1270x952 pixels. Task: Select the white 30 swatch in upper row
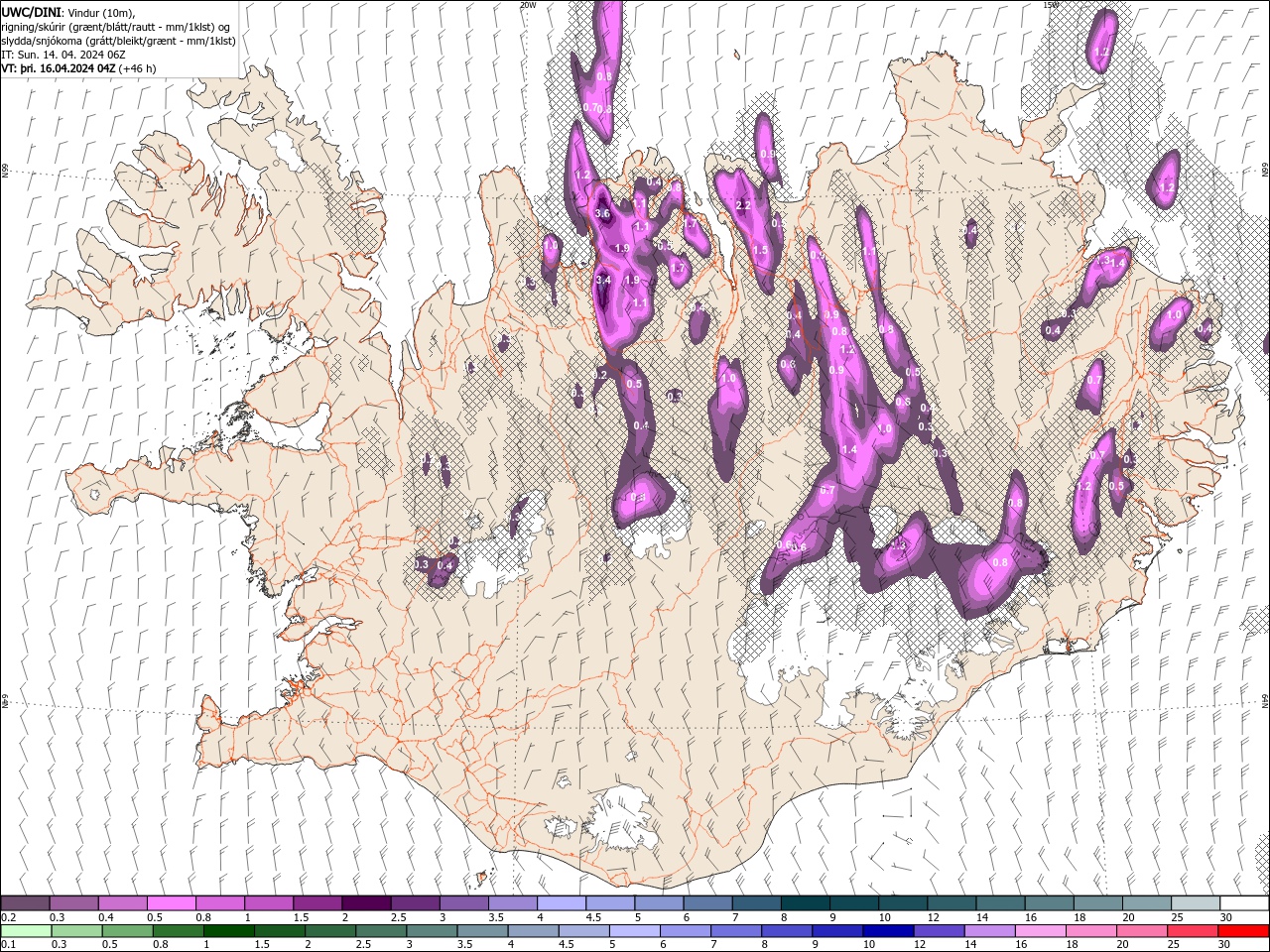1244,903
